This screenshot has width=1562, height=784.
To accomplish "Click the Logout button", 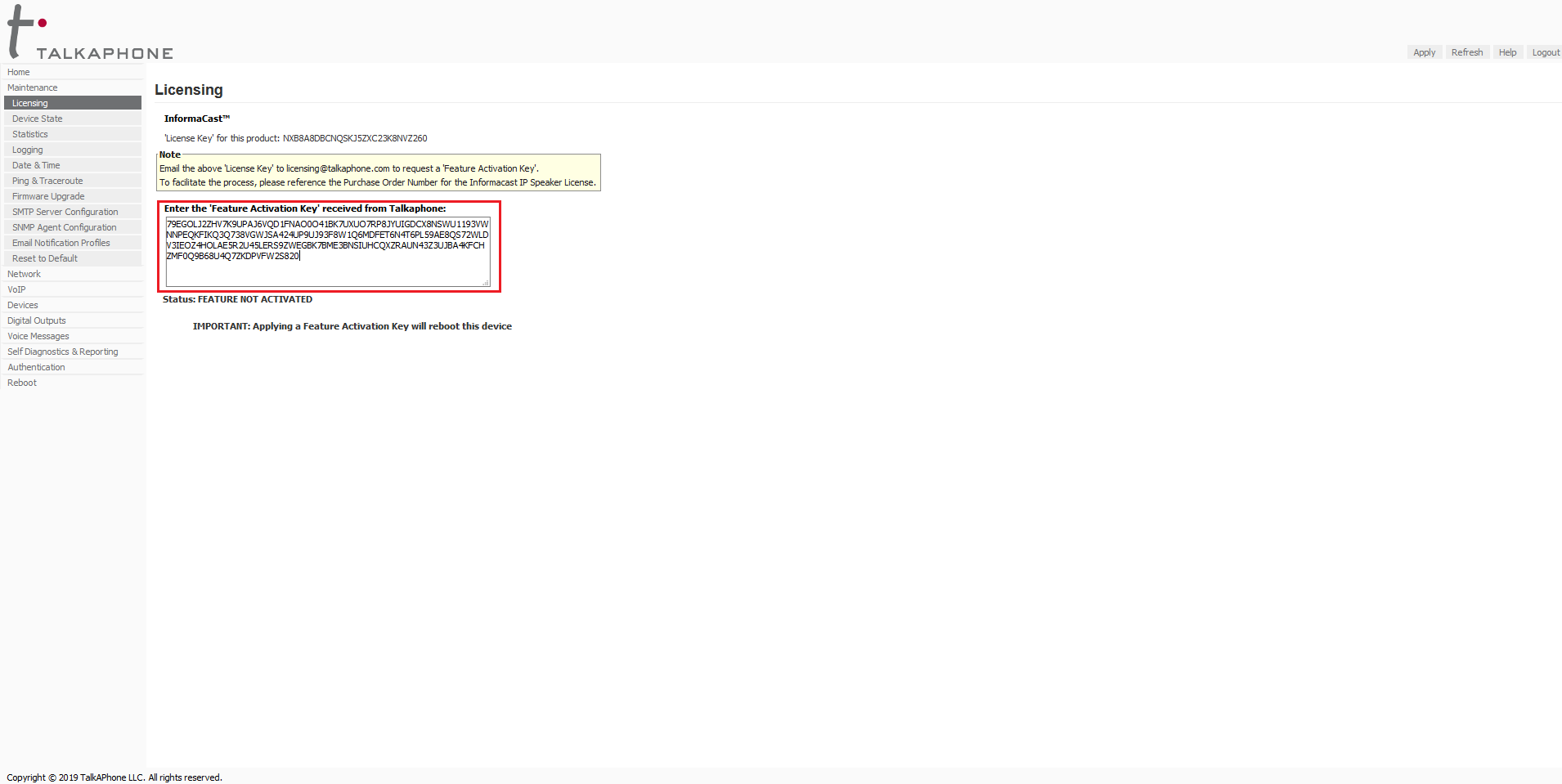I will [1546, 52].
